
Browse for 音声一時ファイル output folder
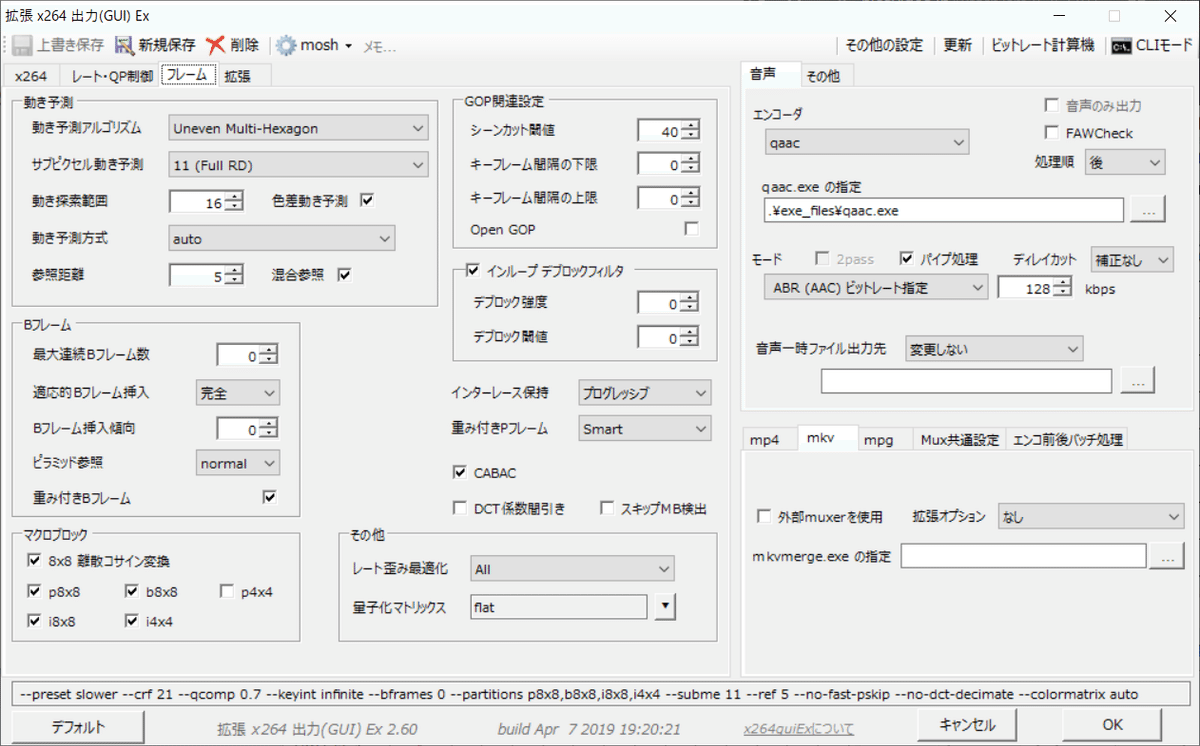click(x=1138, y=380)
